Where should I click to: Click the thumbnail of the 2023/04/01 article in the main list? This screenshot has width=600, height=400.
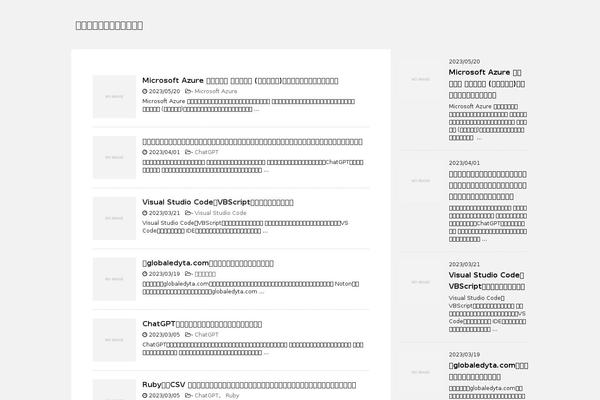click(x=114, y=157)
